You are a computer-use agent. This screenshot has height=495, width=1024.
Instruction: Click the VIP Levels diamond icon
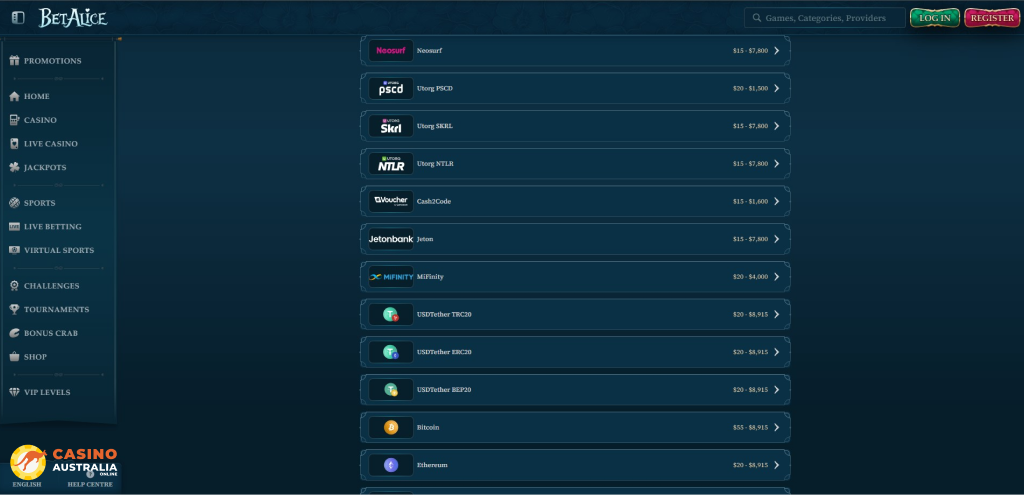pos(14,392)
